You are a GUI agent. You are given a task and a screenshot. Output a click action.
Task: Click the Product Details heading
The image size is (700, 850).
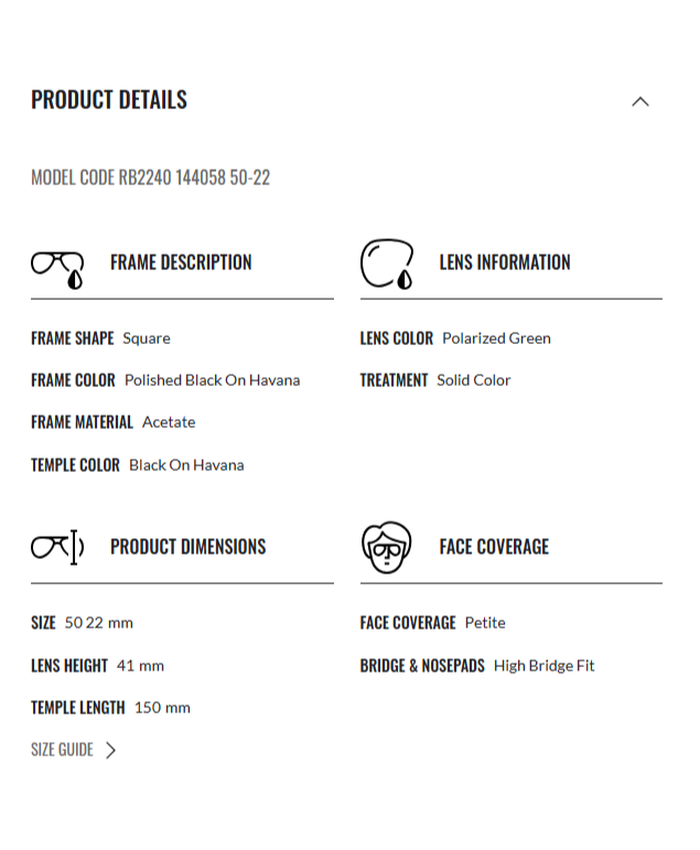click(x=109, y=100)
